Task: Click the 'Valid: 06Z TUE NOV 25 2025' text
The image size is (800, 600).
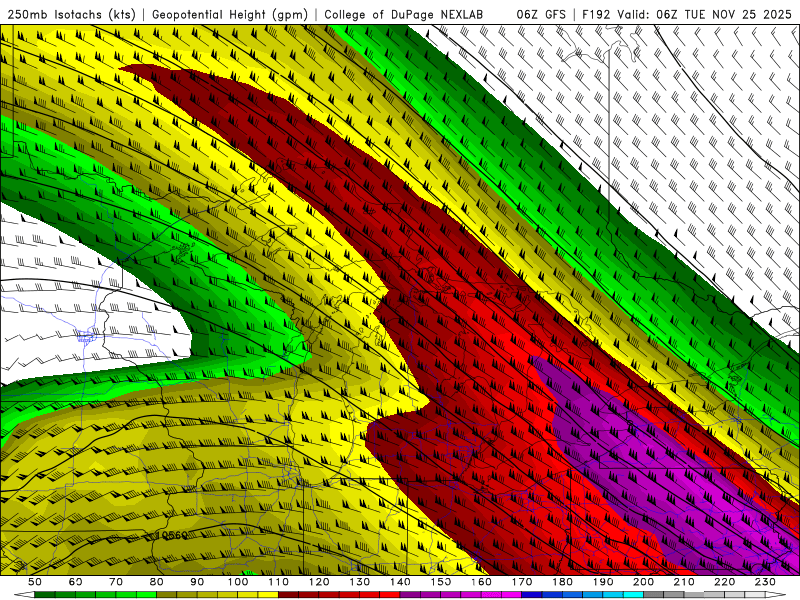Action: pos(705,14)
